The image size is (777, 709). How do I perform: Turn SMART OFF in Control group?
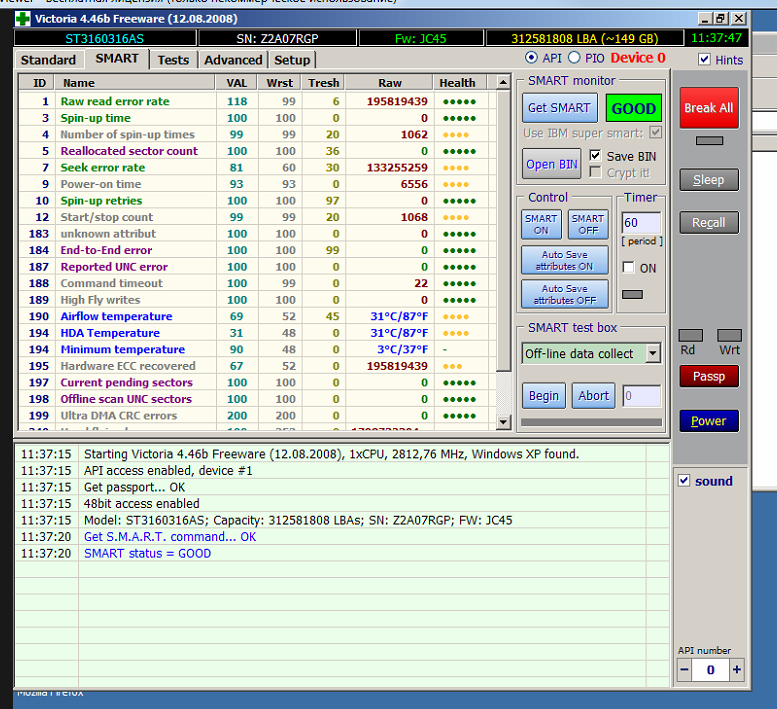click(587, 224)
